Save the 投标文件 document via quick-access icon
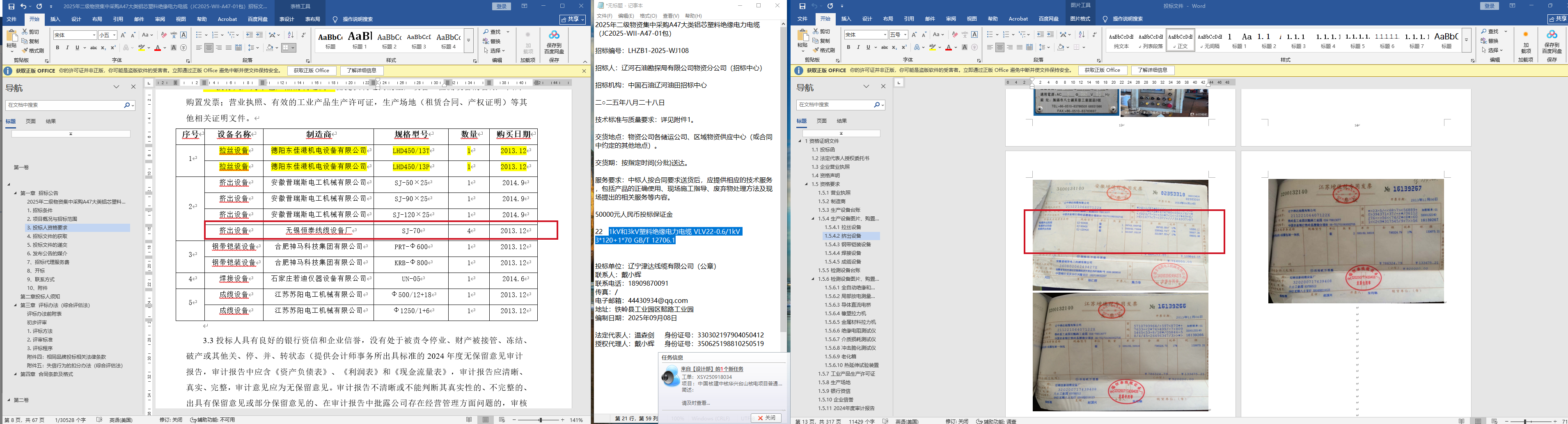The height and width of the screenshot is (424, 1568). 802,6
